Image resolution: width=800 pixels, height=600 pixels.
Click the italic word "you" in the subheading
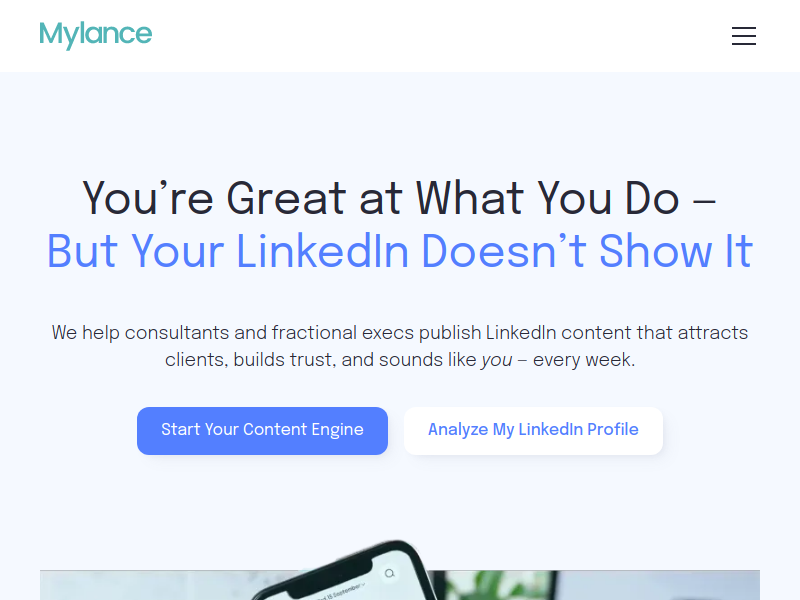pyautogui.click(x=496, y=360)
